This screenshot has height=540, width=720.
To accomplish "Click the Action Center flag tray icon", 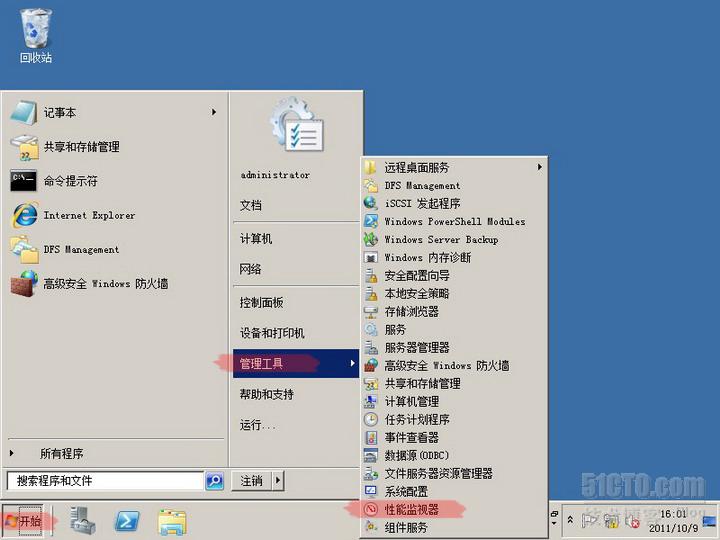I will click(x=590, y=521).
